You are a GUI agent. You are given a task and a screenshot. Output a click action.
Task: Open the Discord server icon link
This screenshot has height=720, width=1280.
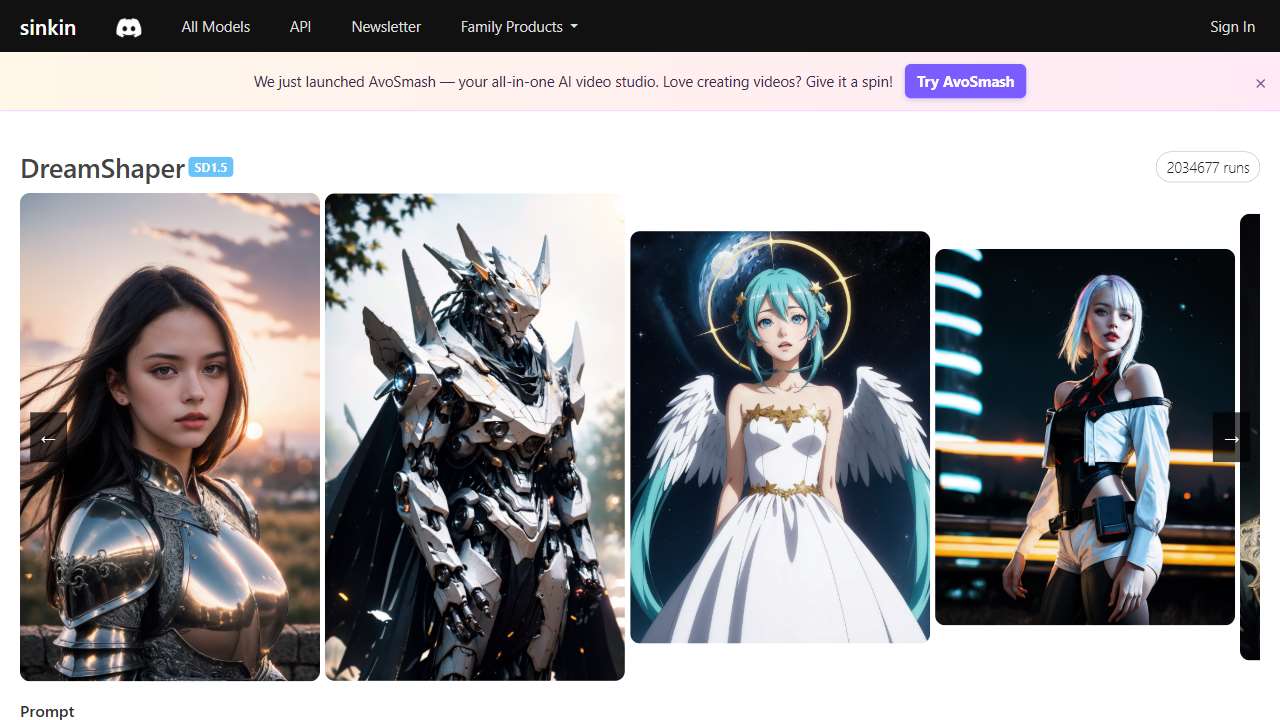coord(129,27)
